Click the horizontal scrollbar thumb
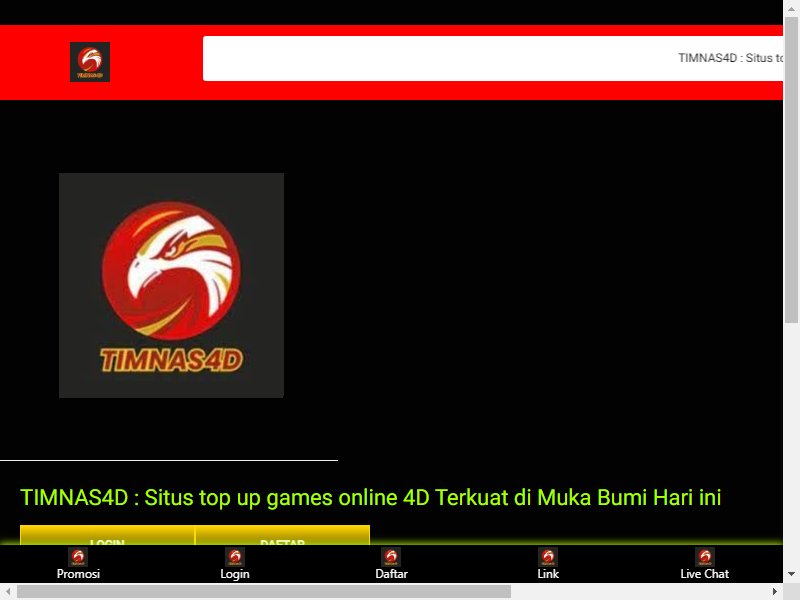The width and height of the screenshot is (800, 600). [x=264, y=591]
